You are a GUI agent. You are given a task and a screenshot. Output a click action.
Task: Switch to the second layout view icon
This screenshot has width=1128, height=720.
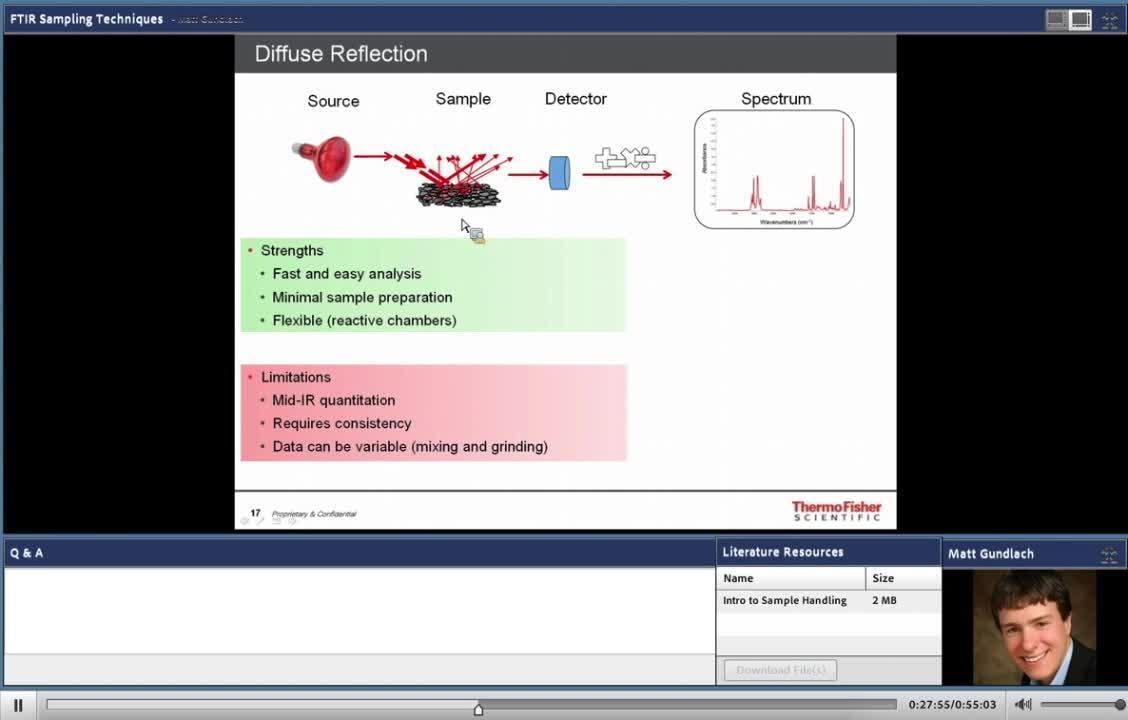tap(1080, 19)
